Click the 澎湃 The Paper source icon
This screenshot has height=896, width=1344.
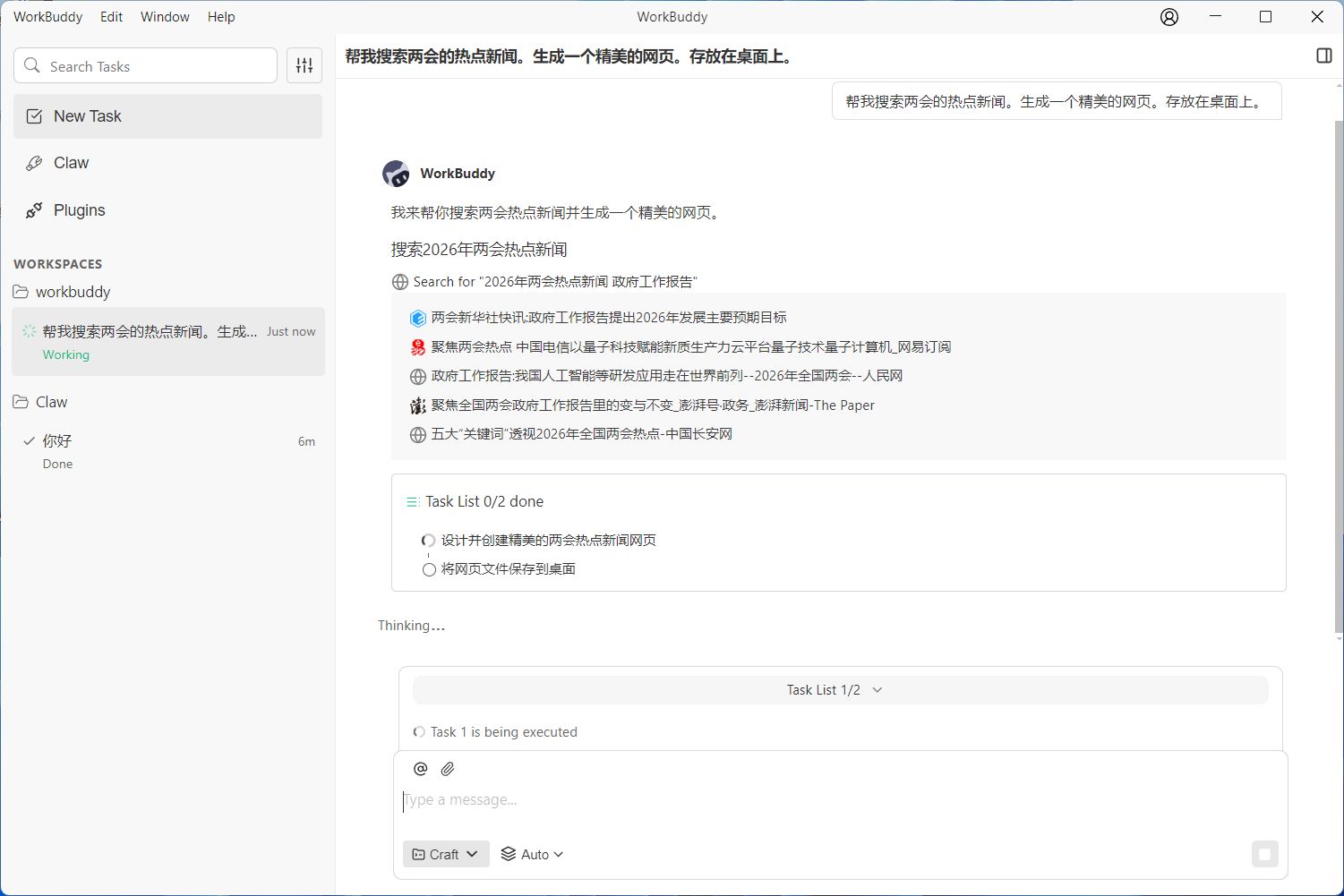[x=417, y=405]
